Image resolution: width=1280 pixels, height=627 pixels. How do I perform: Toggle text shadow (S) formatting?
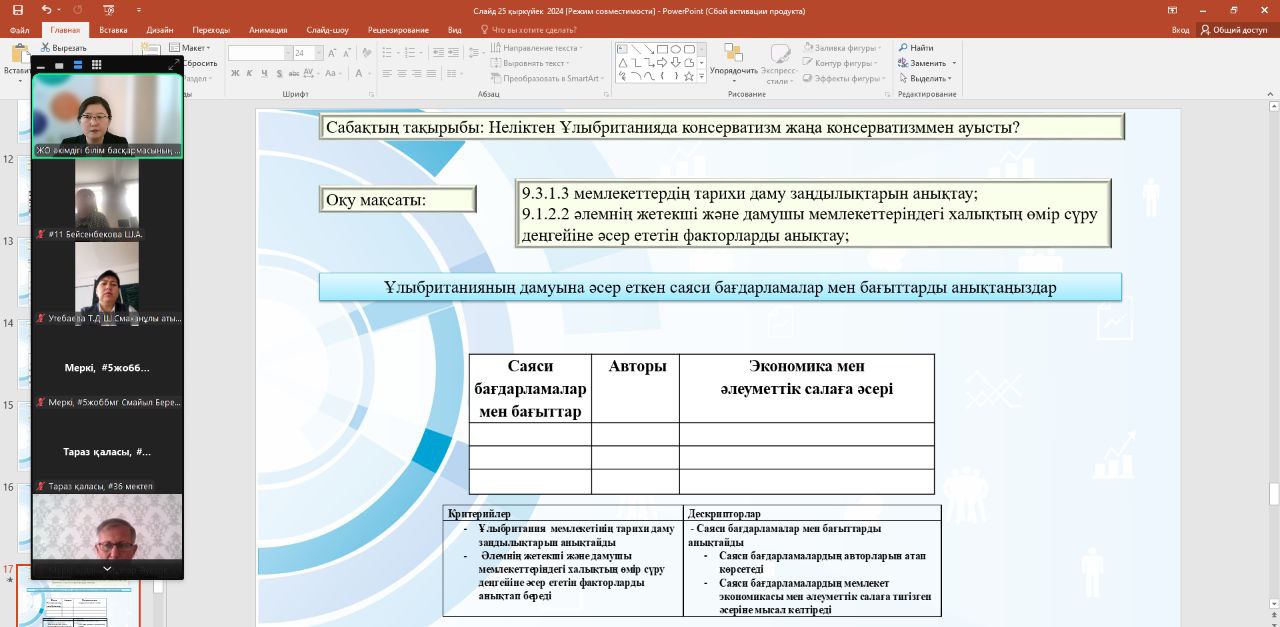click(279, 73)
